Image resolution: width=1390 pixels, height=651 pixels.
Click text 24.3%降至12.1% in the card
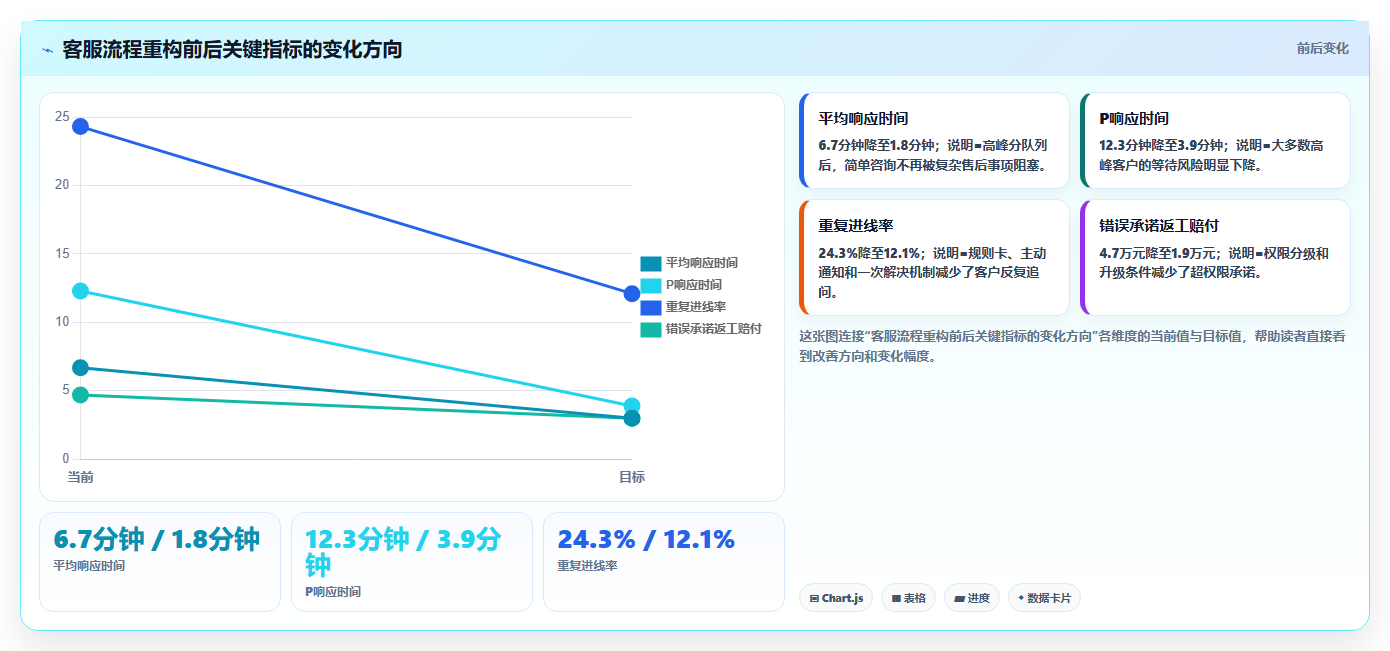click(x=870, y=253)
